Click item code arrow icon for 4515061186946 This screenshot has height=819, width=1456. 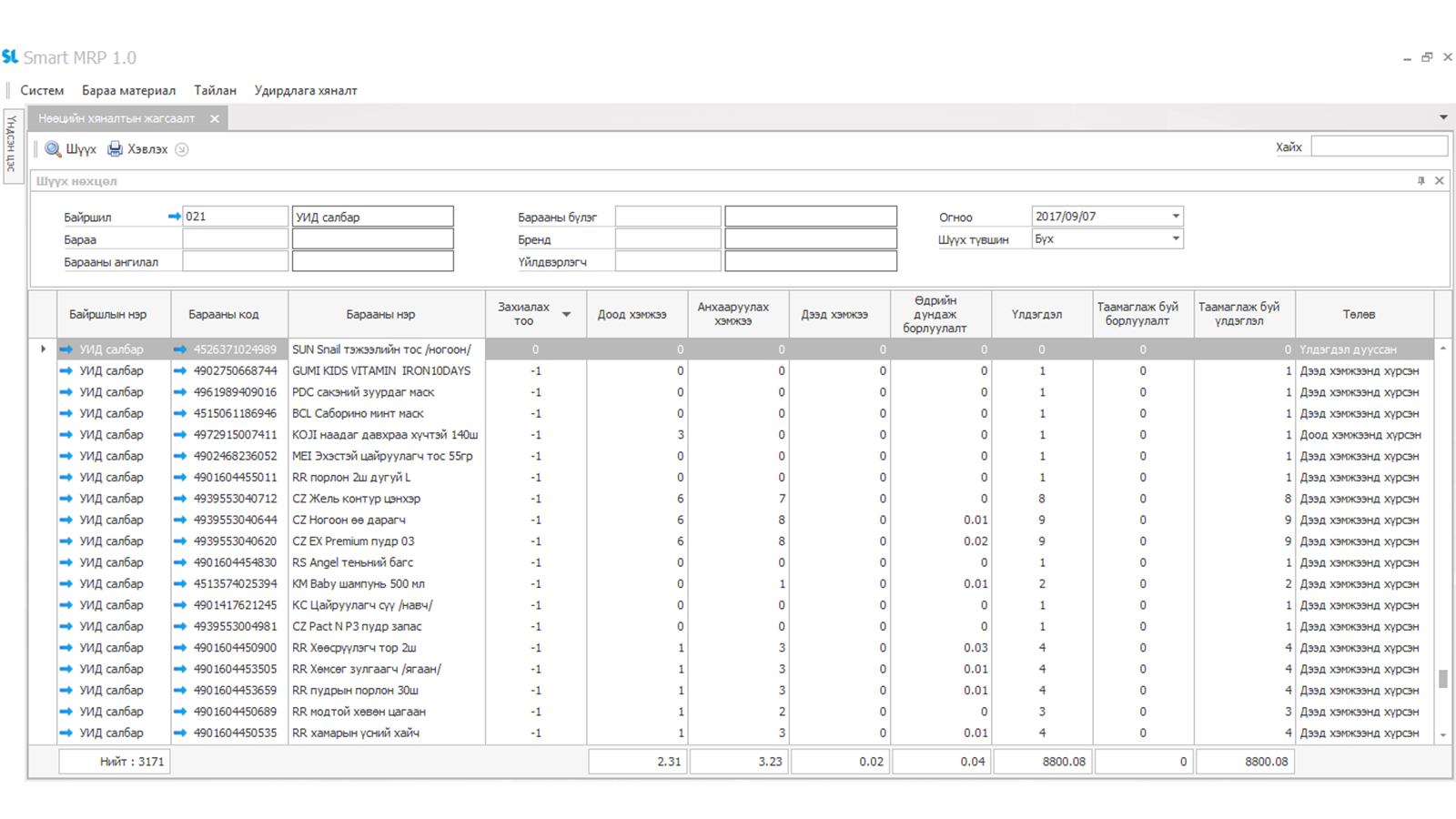coord(180,413)
